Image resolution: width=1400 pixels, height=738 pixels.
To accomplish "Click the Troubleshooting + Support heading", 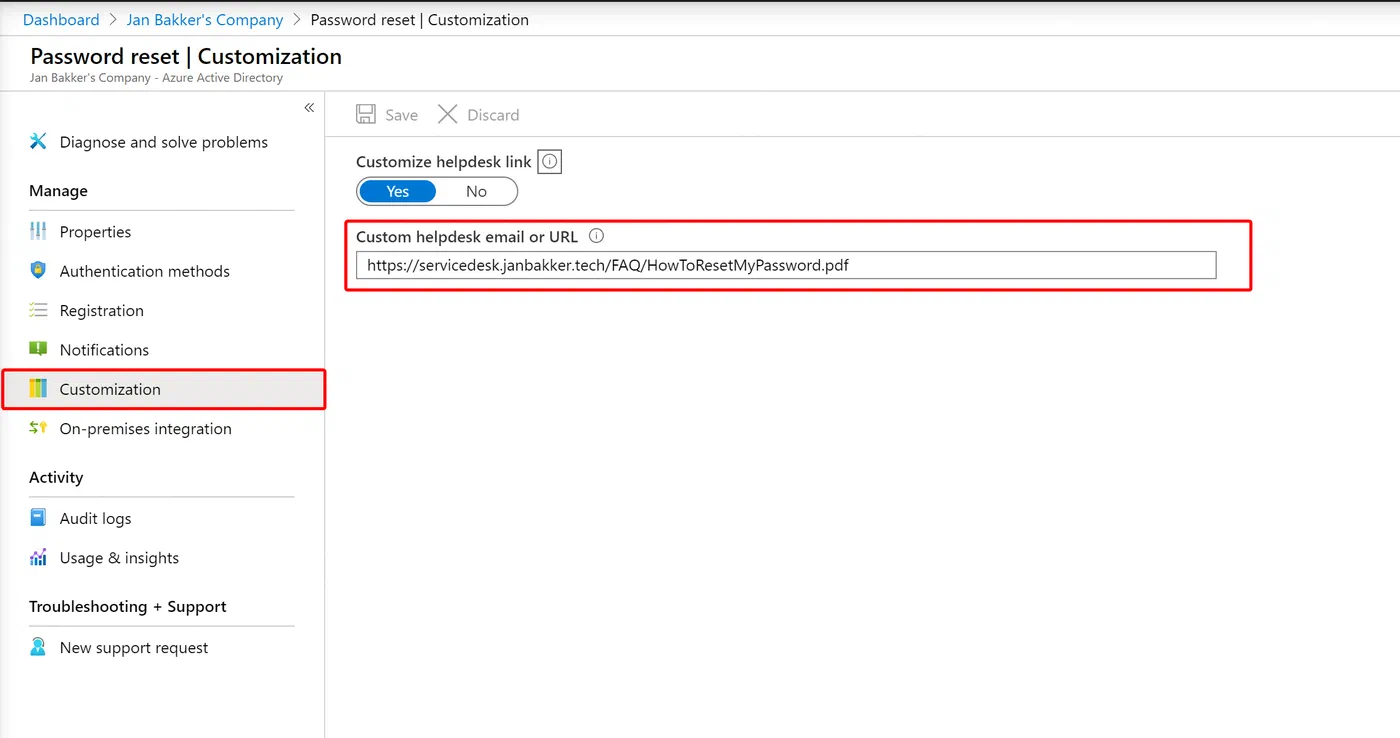I will (x=128, y=607).
